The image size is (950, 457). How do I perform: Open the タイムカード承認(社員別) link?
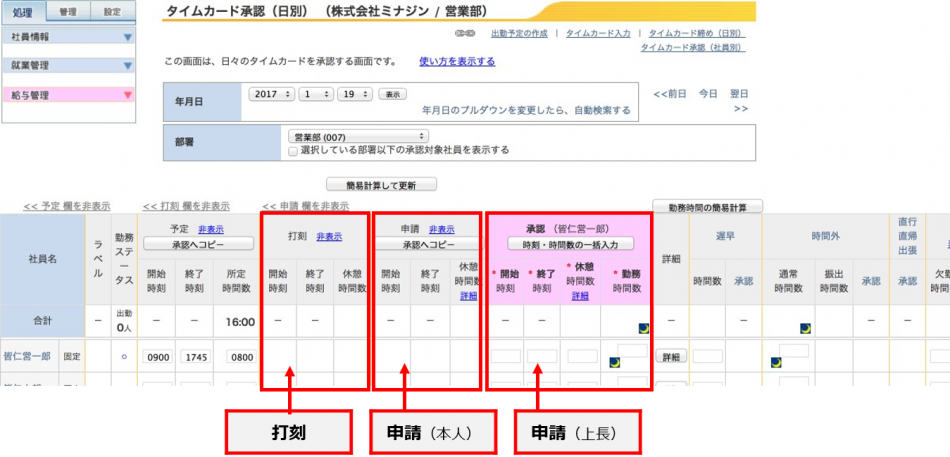pos(693,48)
